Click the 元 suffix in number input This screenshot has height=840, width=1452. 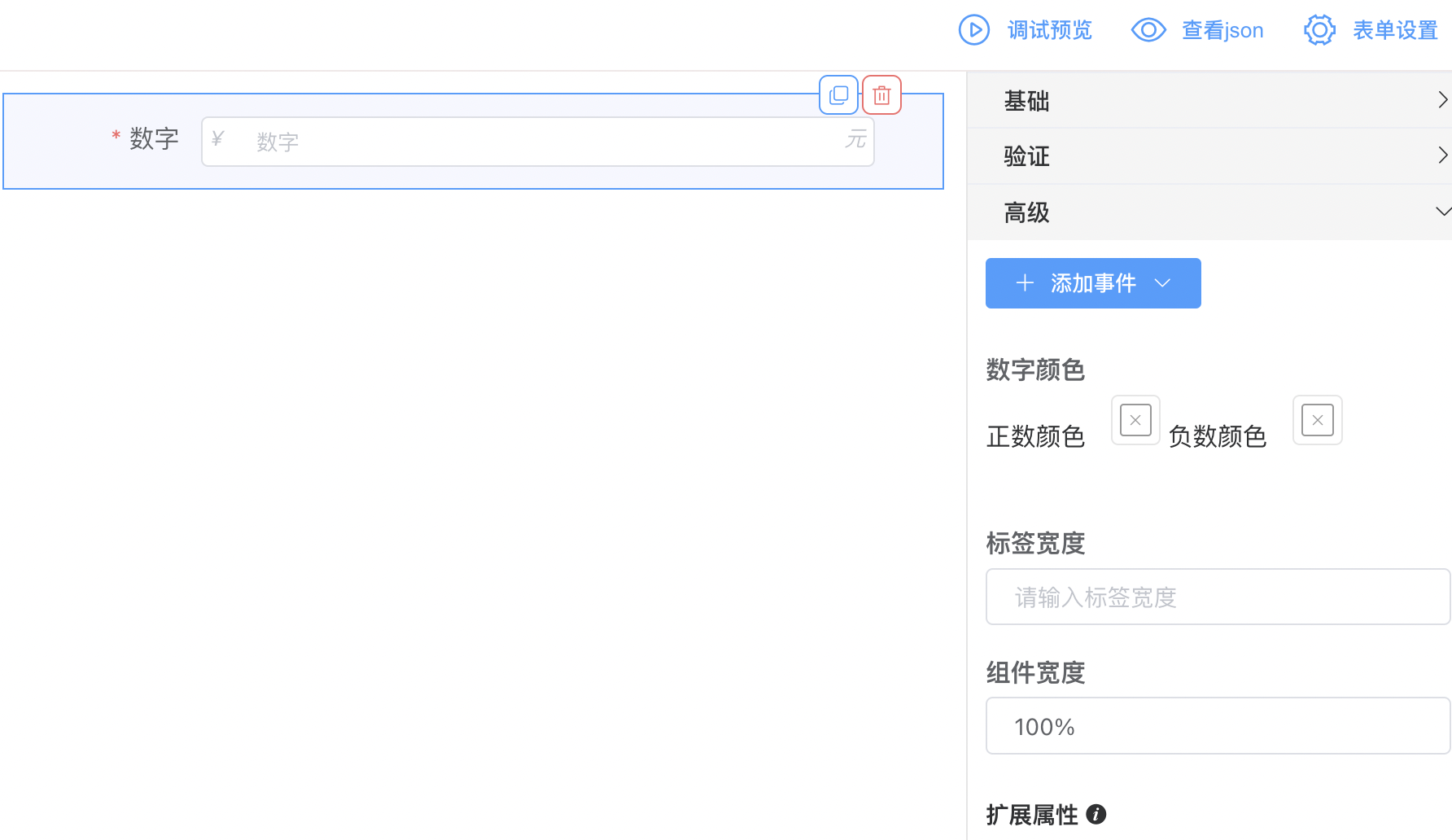[x=855, y=139]
